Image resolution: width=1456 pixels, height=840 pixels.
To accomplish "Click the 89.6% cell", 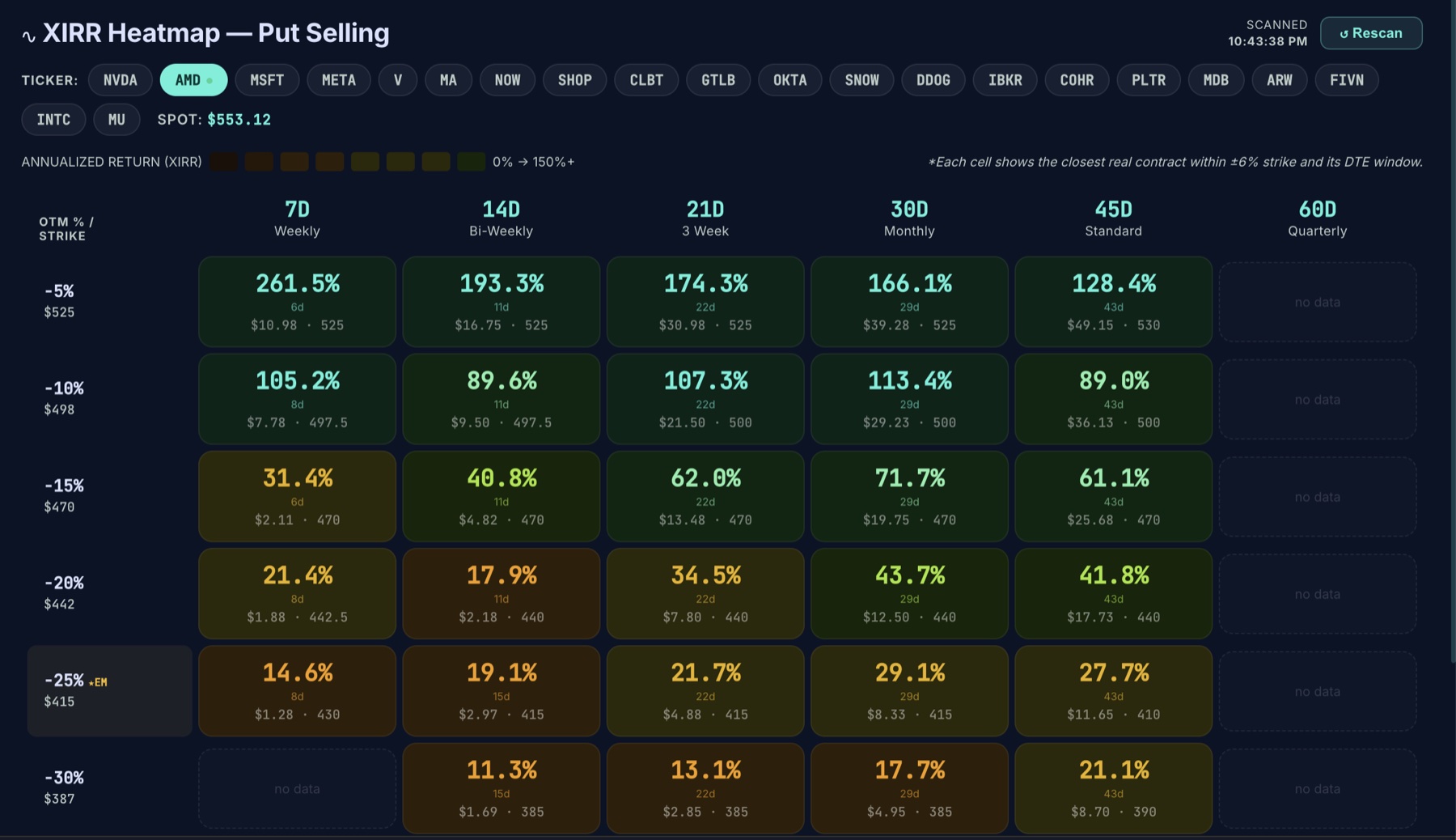I will pyautogui.click(x=502, y=399).
